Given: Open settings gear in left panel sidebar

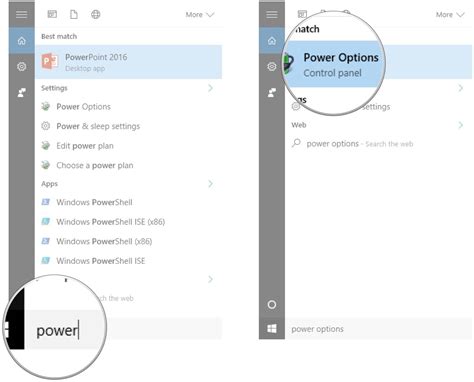Looking at the screenshot, I should coord(22,67).
